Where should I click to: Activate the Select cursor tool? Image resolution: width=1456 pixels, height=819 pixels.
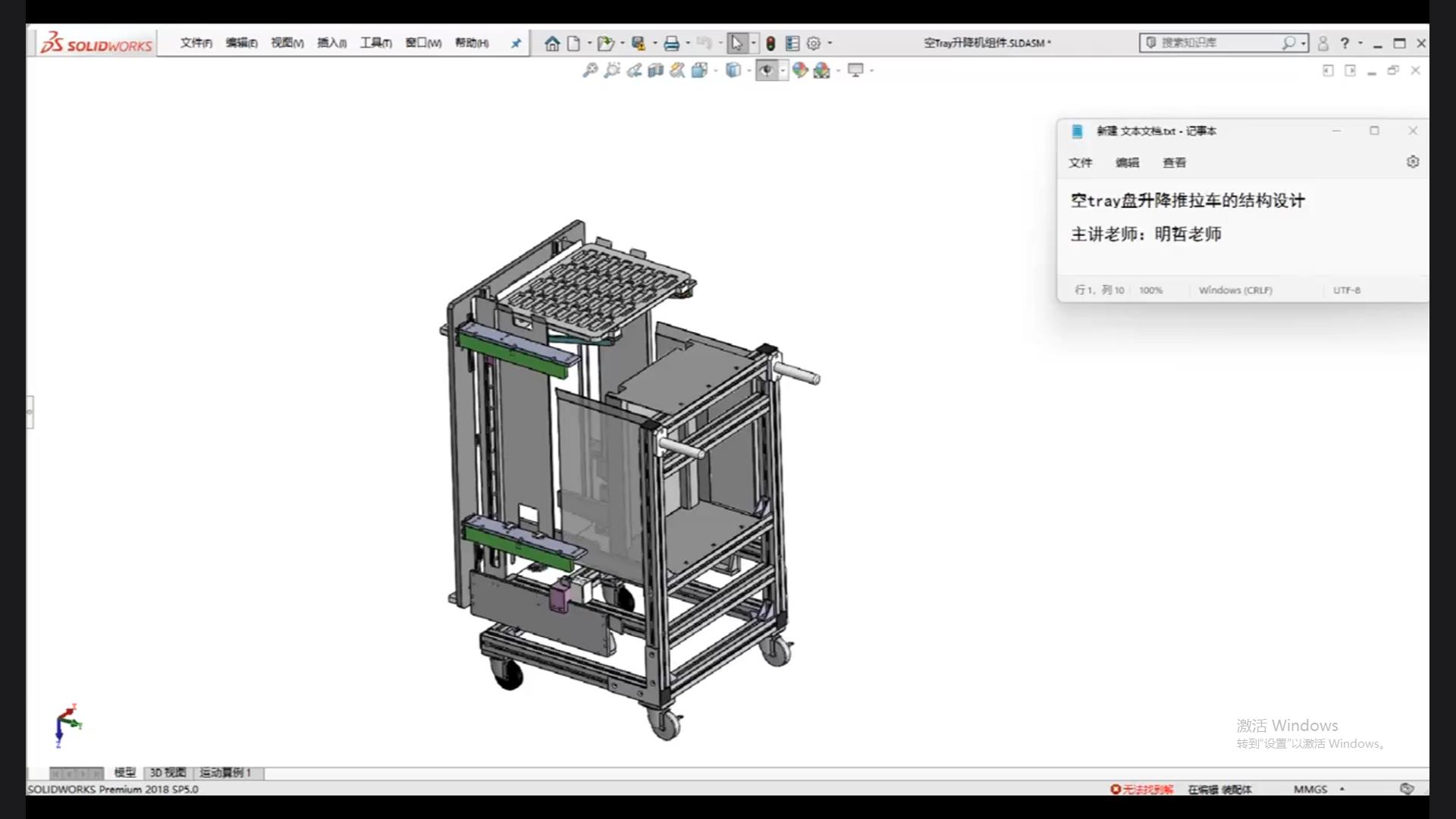point(736,43)
